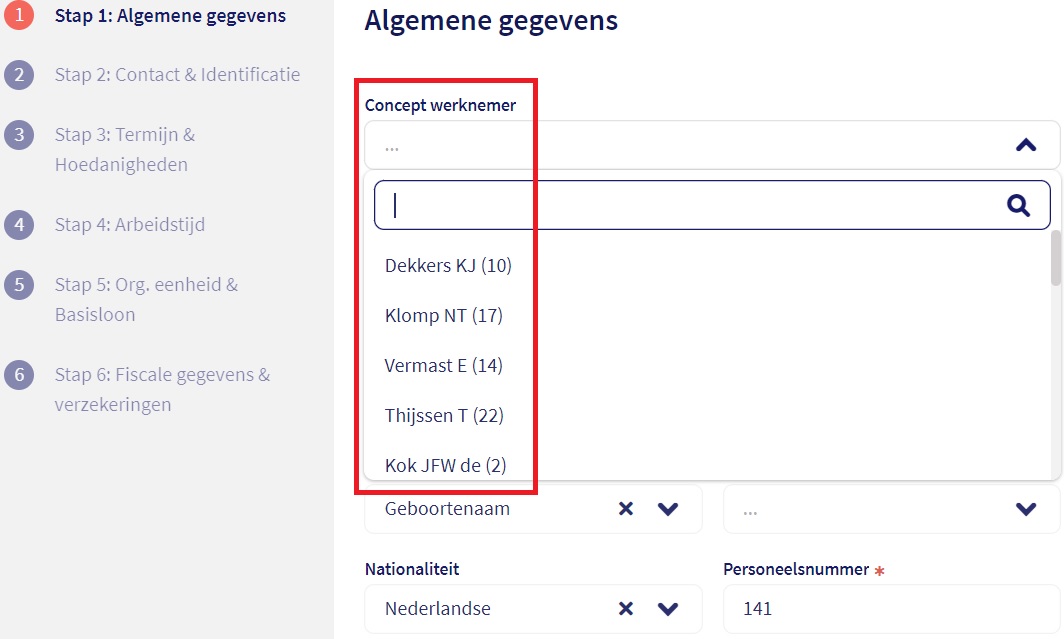Expand the Geboortenaam dropdown arrow

click(x=668, y=509)
